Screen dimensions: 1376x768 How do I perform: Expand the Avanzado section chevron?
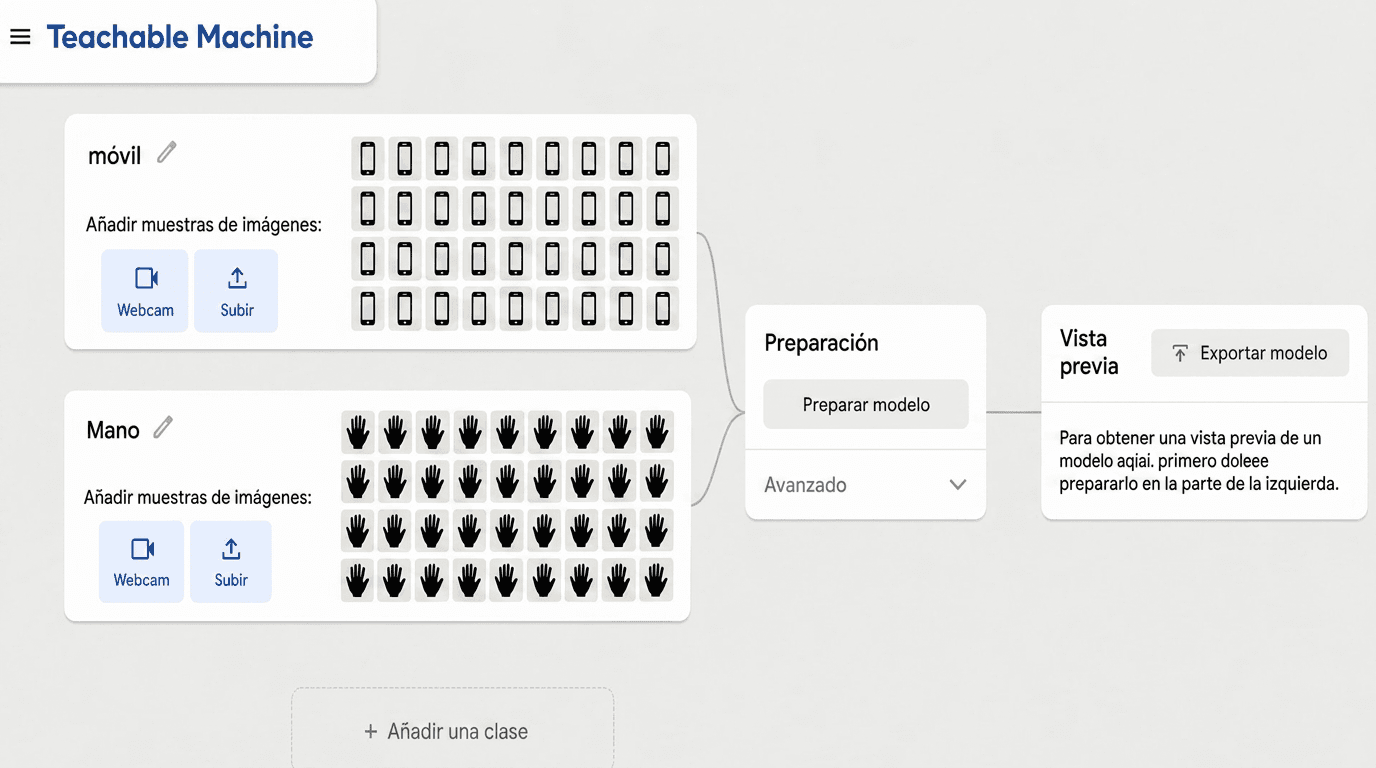click(958, 485)
